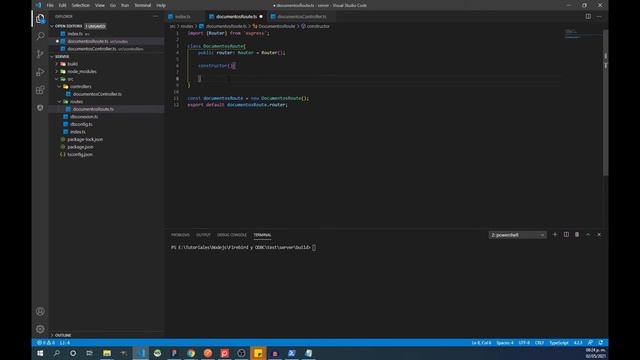Kill terminal with trash icon

click(x=577, y=235)
